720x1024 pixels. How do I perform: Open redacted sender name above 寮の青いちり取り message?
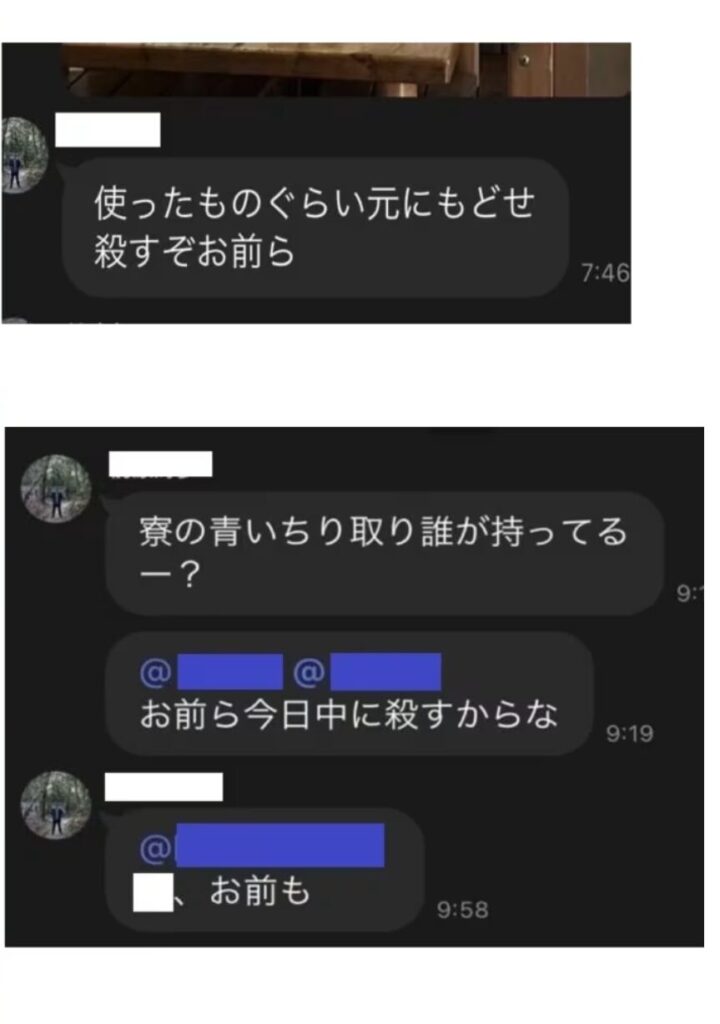coord(161,464)
